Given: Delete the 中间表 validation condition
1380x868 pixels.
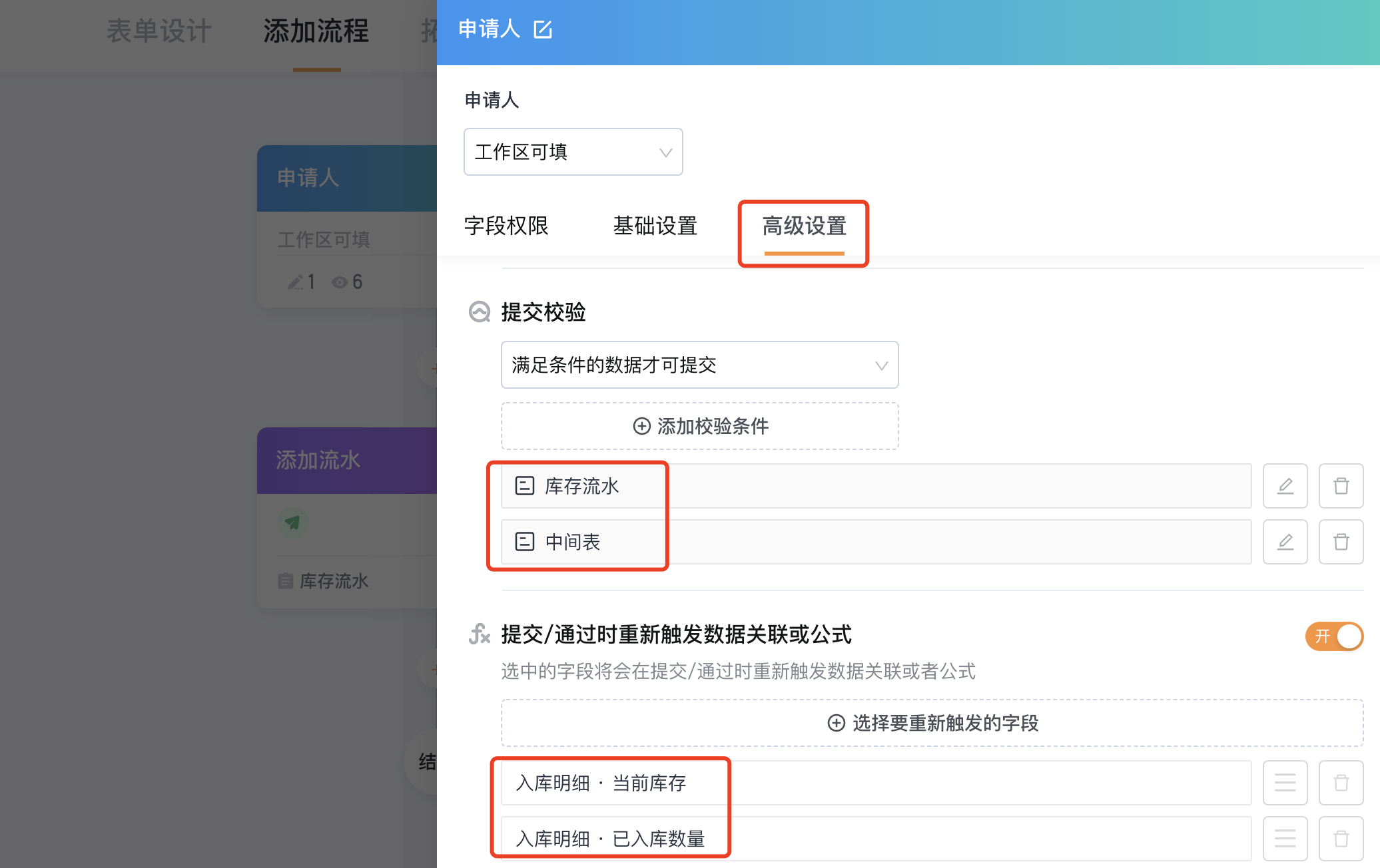Looking at the screenshot, I should click(1341, 542).
